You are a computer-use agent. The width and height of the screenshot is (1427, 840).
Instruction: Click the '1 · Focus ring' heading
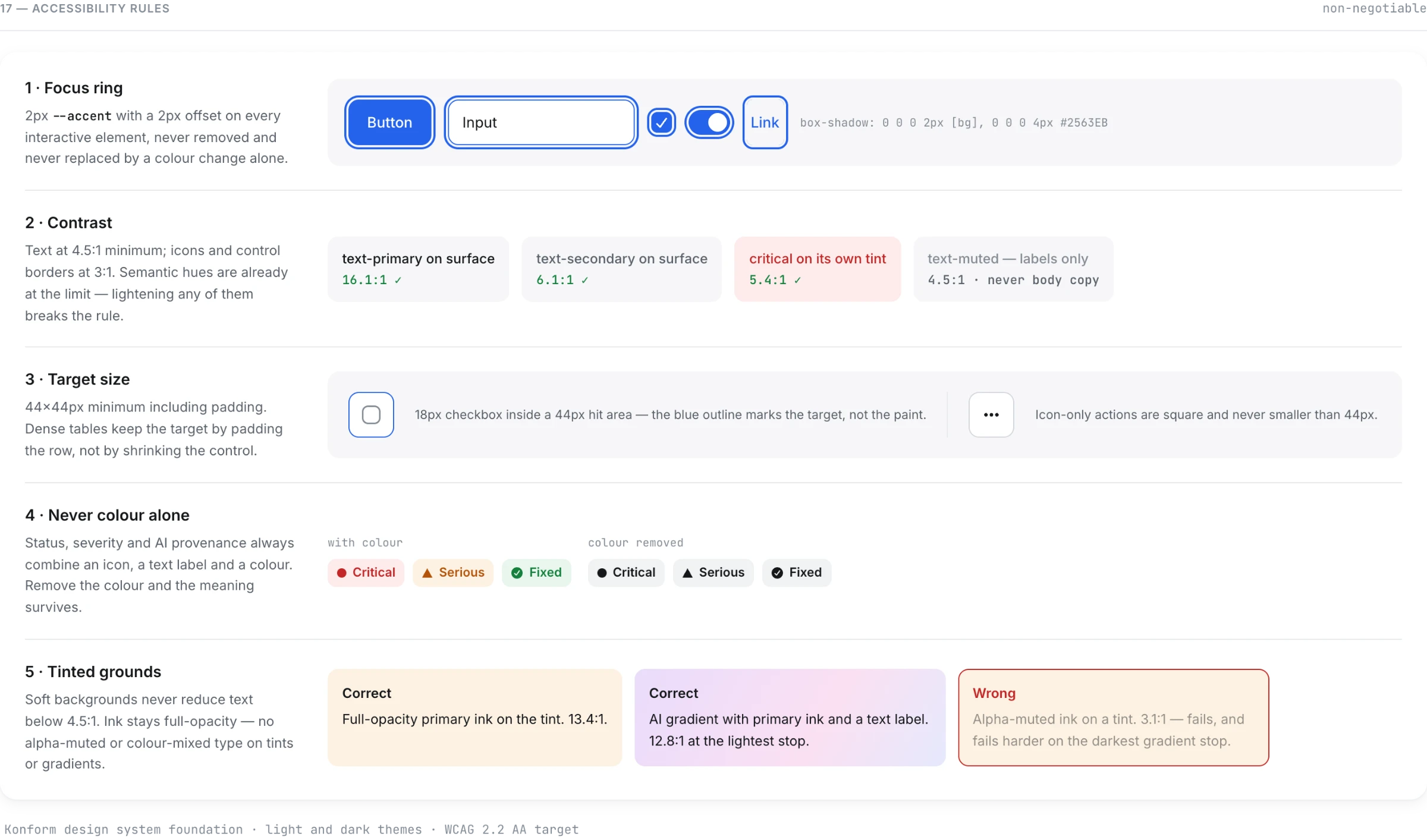point(74,88)
